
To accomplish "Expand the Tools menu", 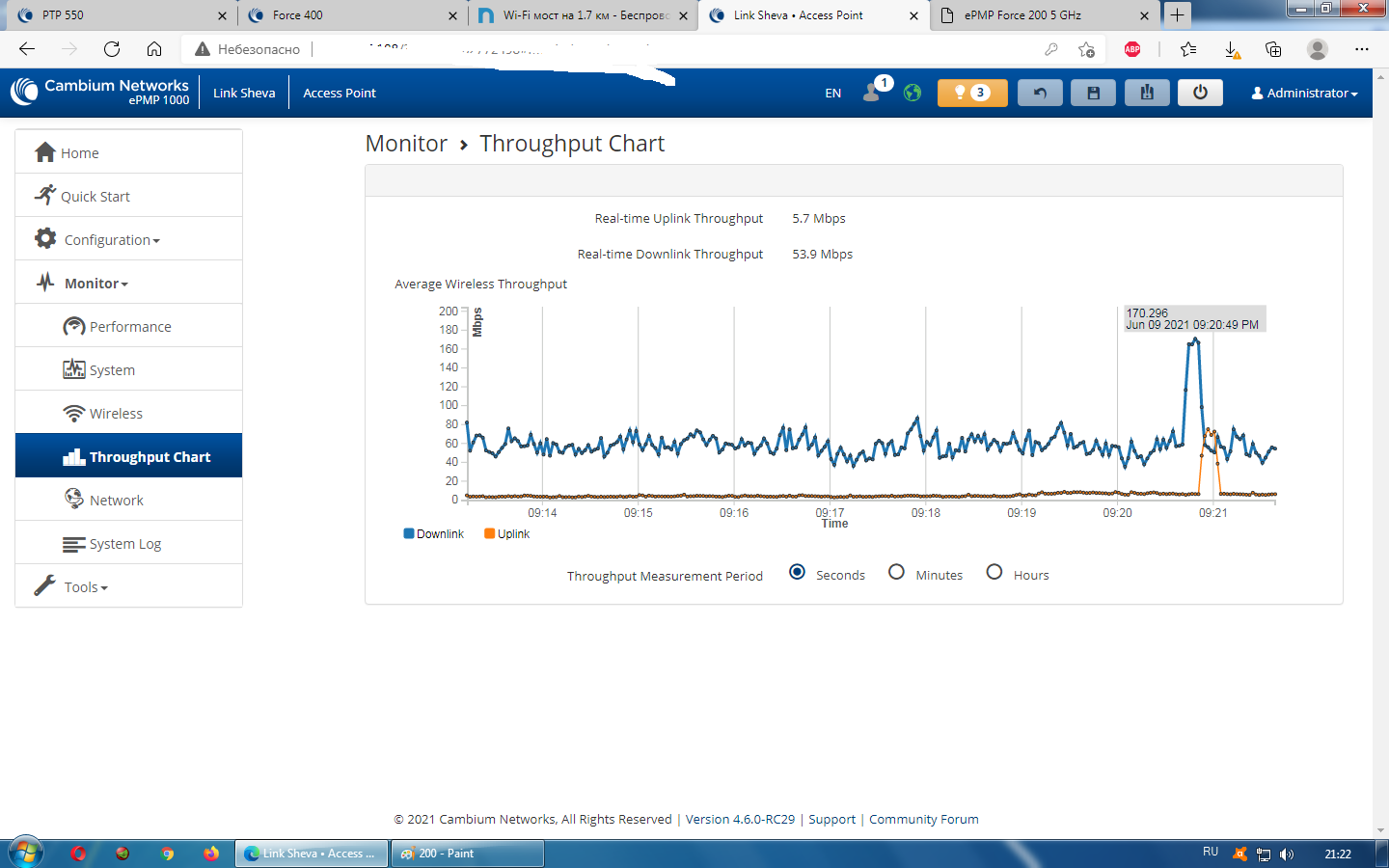I will pos(128,586).
